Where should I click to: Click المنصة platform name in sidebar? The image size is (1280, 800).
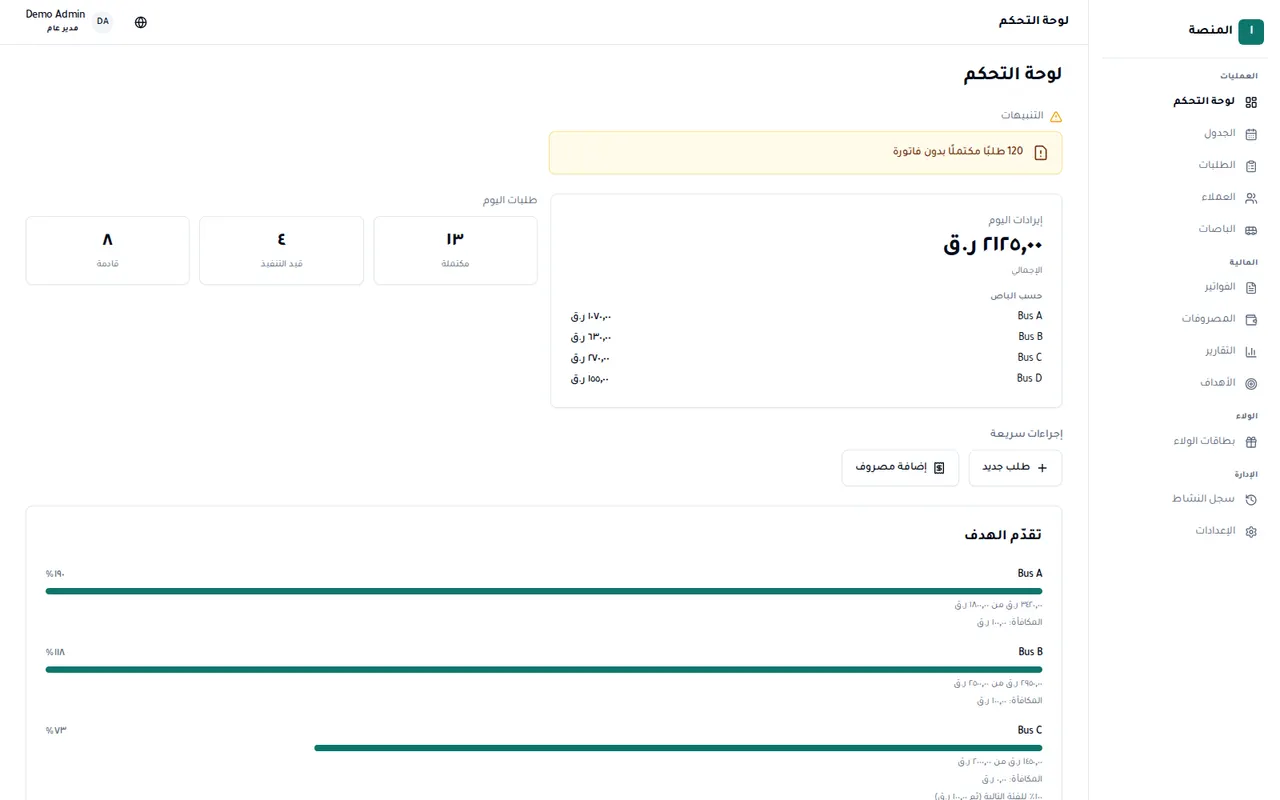(1210, 31)
